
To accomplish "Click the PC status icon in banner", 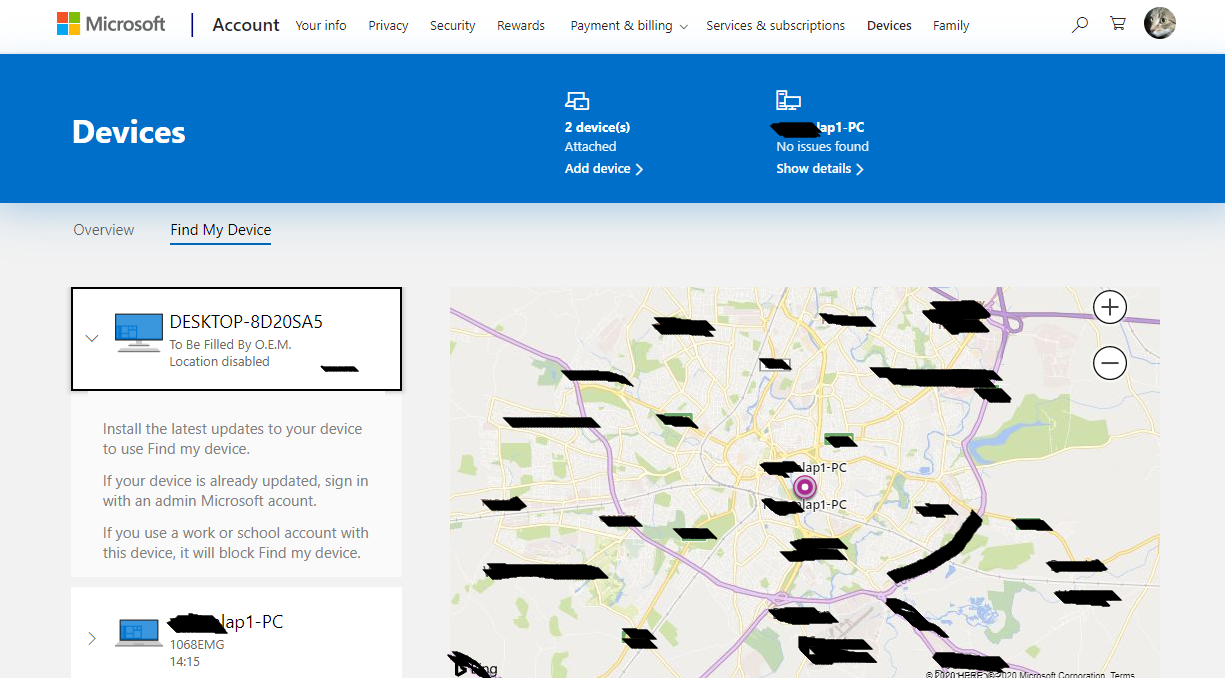I will click(788, 100).
